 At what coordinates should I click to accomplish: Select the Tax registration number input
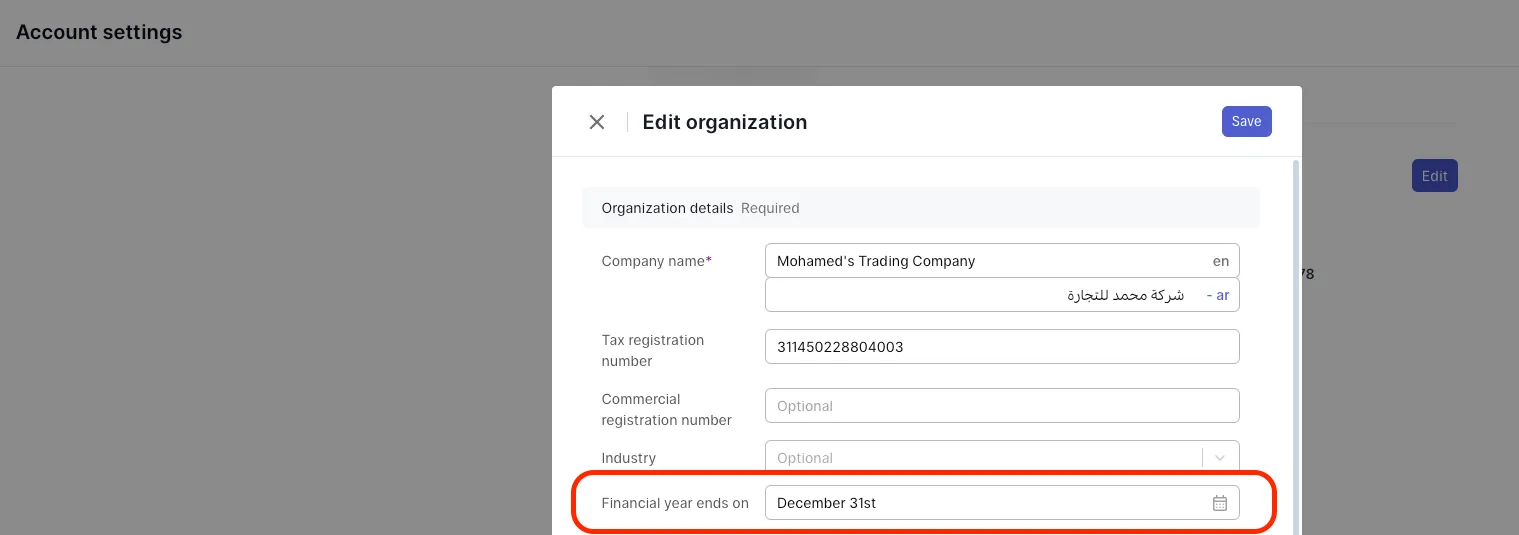coord(1001,347)
